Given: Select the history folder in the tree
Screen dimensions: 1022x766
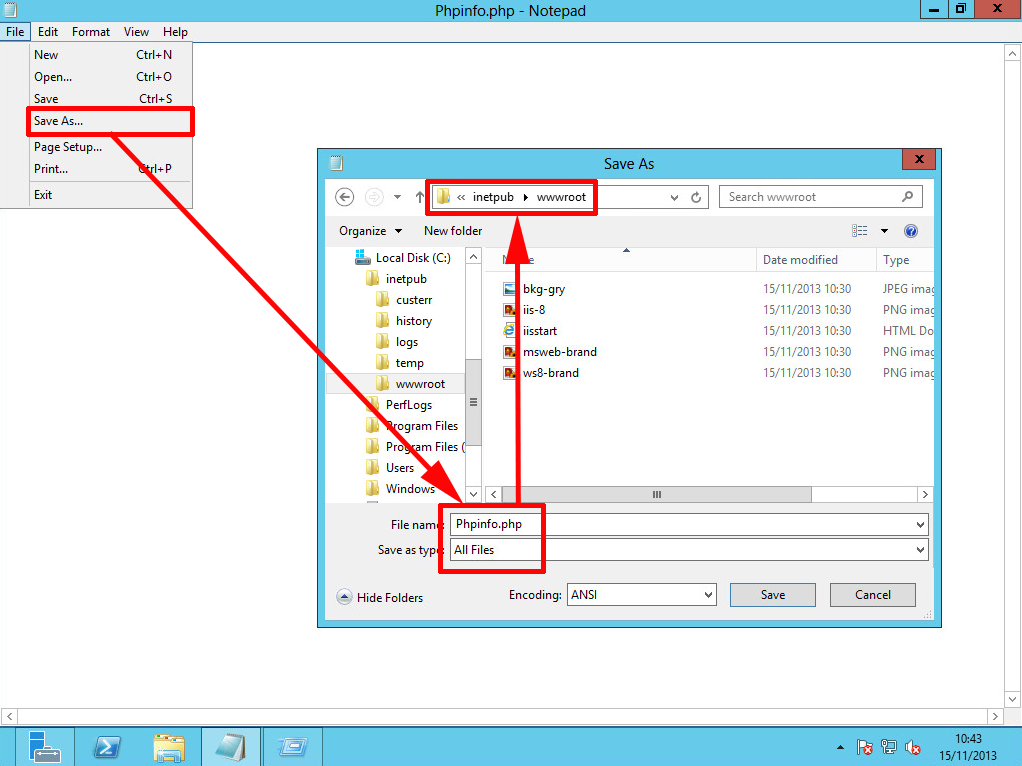Looking at the screenshot, I should (x=404, y=321).
